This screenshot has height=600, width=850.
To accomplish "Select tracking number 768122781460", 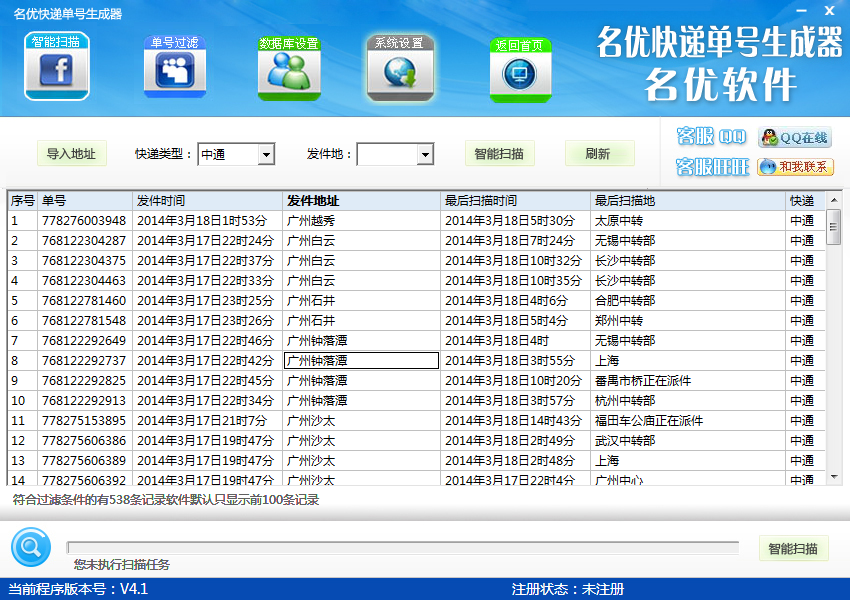I will tap(84, 301).
